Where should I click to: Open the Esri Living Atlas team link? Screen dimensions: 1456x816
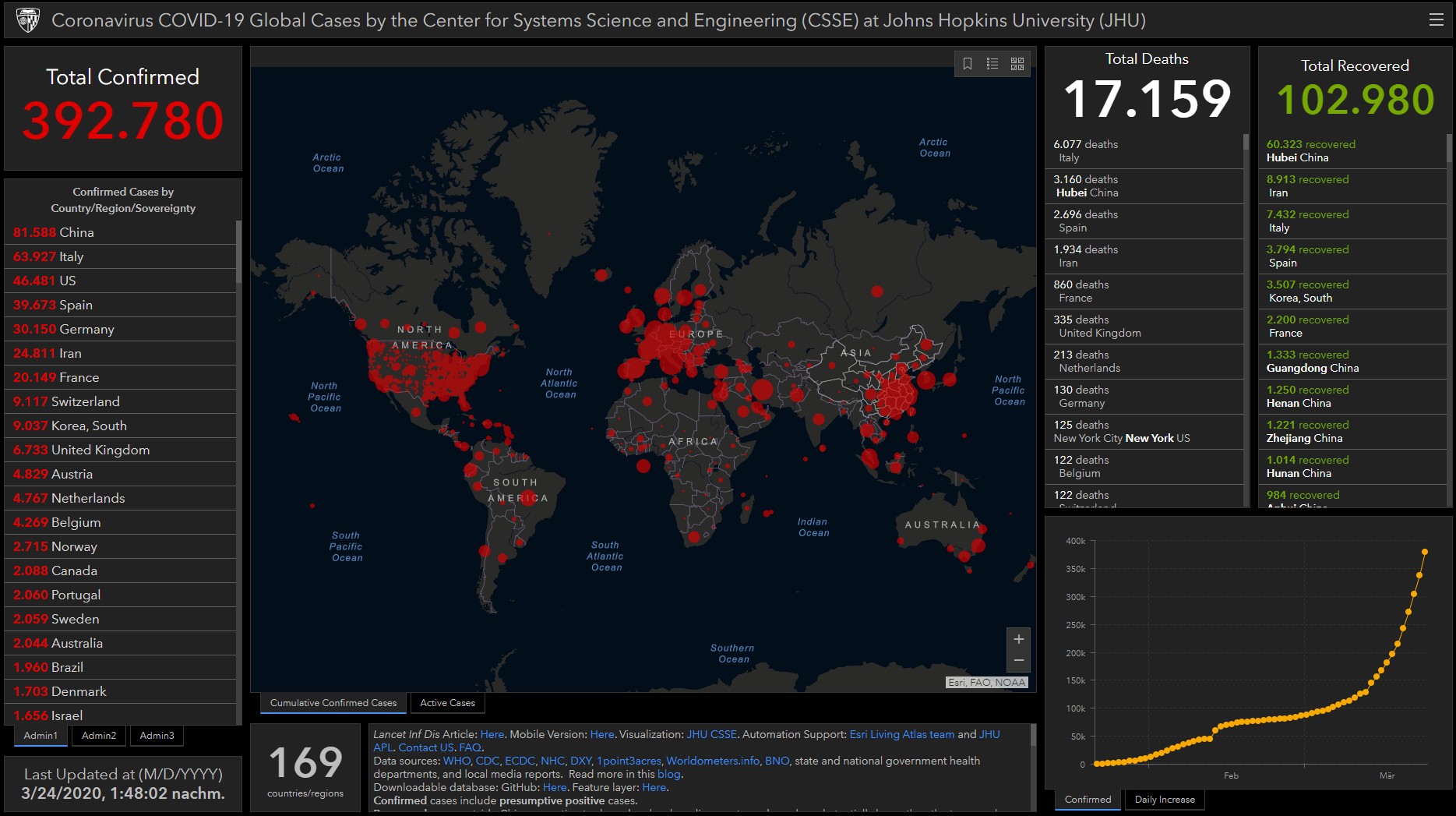point(901,734)
